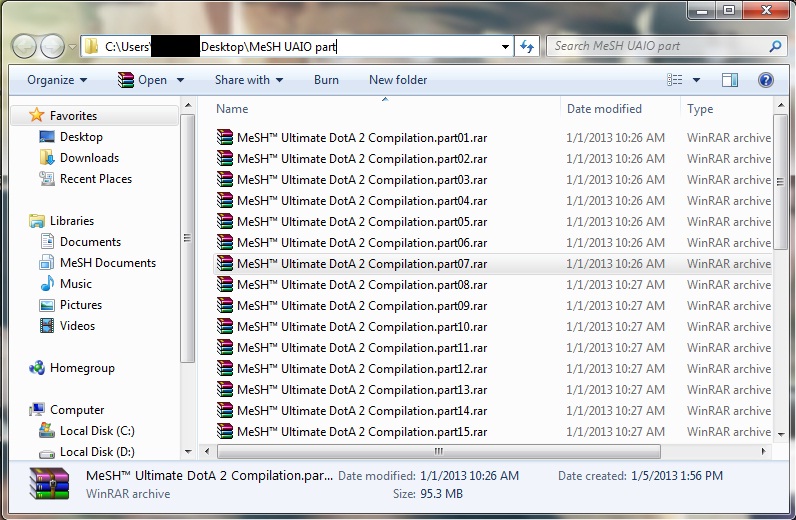Click the Burn toolbar button
Viewport: 796px width, 520px height.
[x=326, y=80]
